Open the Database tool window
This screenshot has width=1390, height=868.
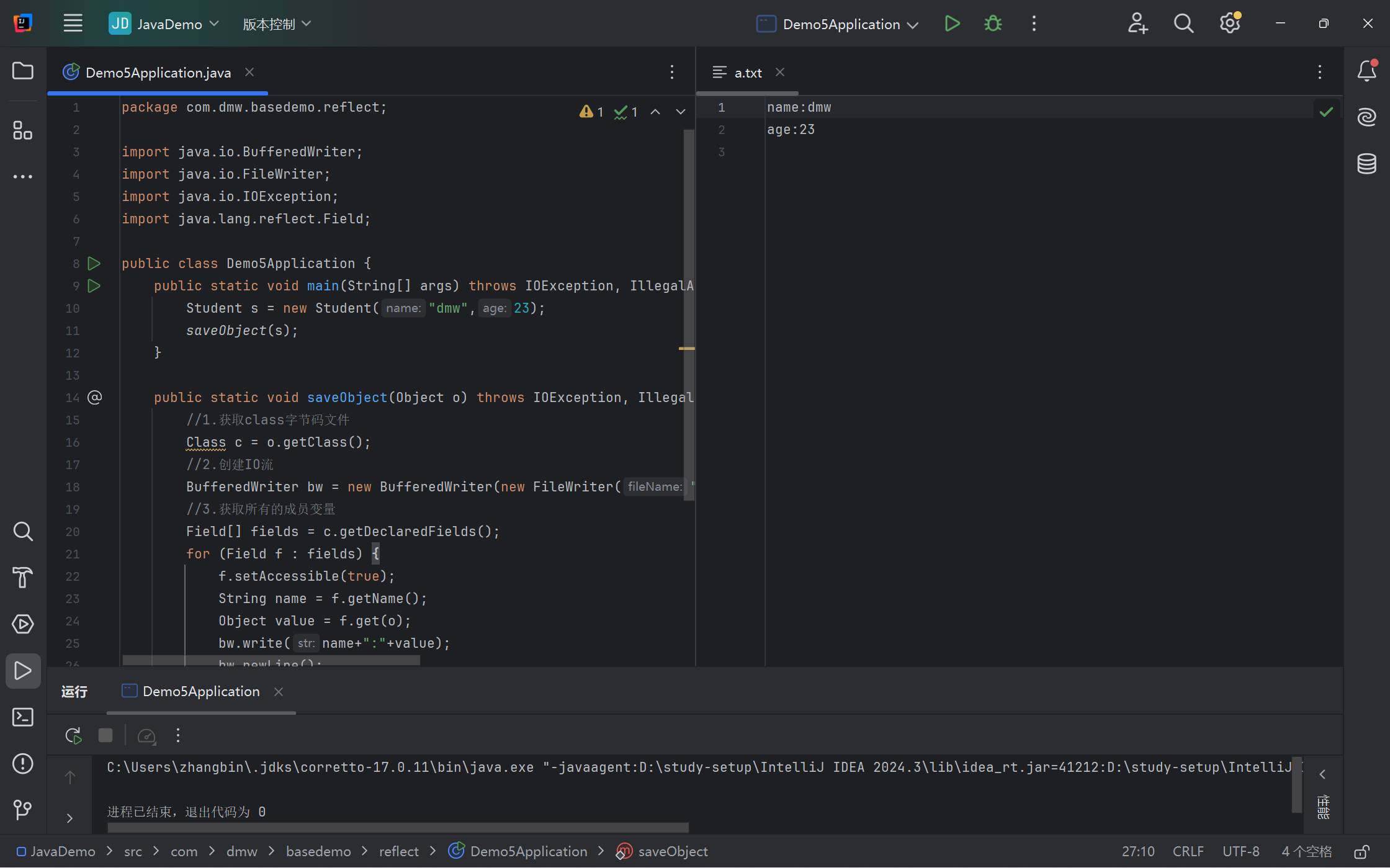[1366, 164]
